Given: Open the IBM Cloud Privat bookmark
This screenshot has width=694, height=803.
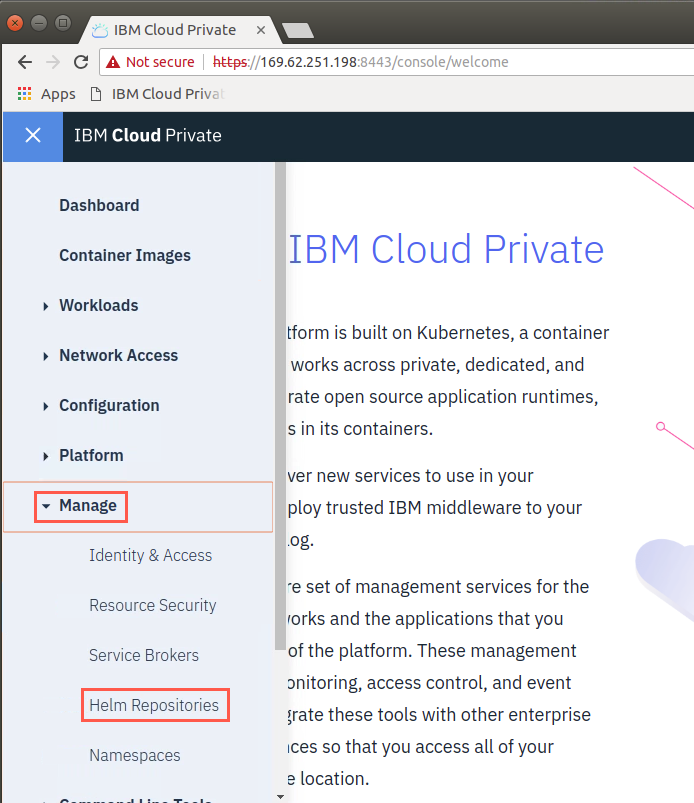Looking at the screenshot, I should coord(158,94).
